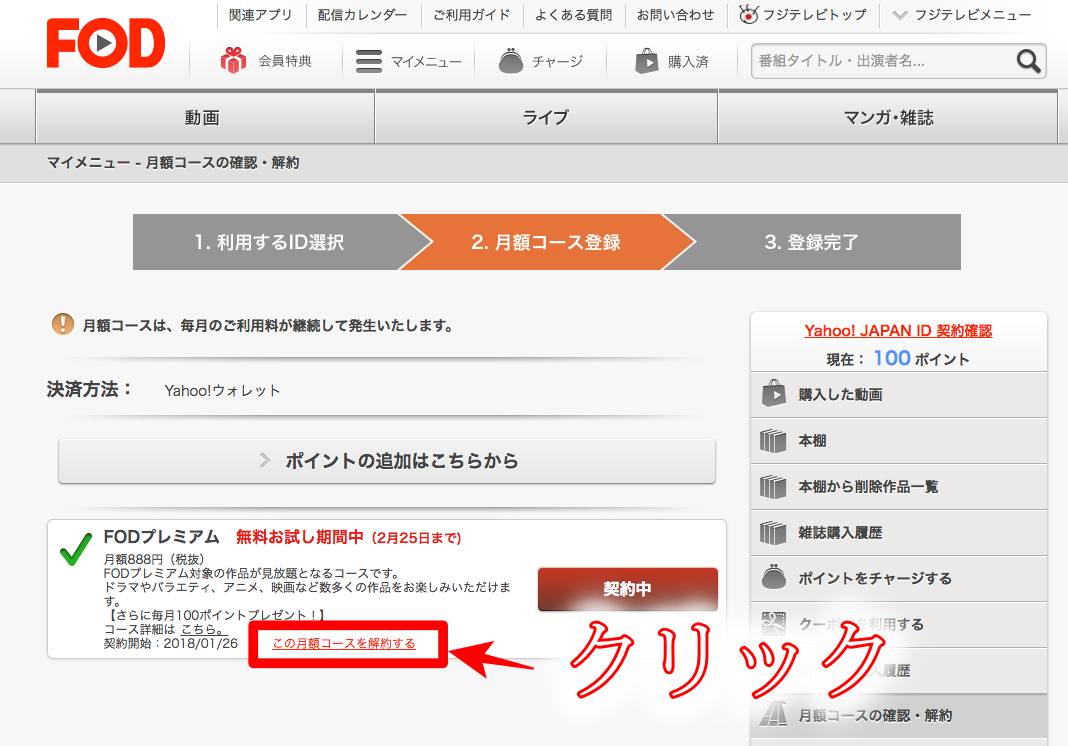Click the ポイントをチャージする purse icon
The height and width of the screenshot is (746, 1068).
[x=773, y=577]
